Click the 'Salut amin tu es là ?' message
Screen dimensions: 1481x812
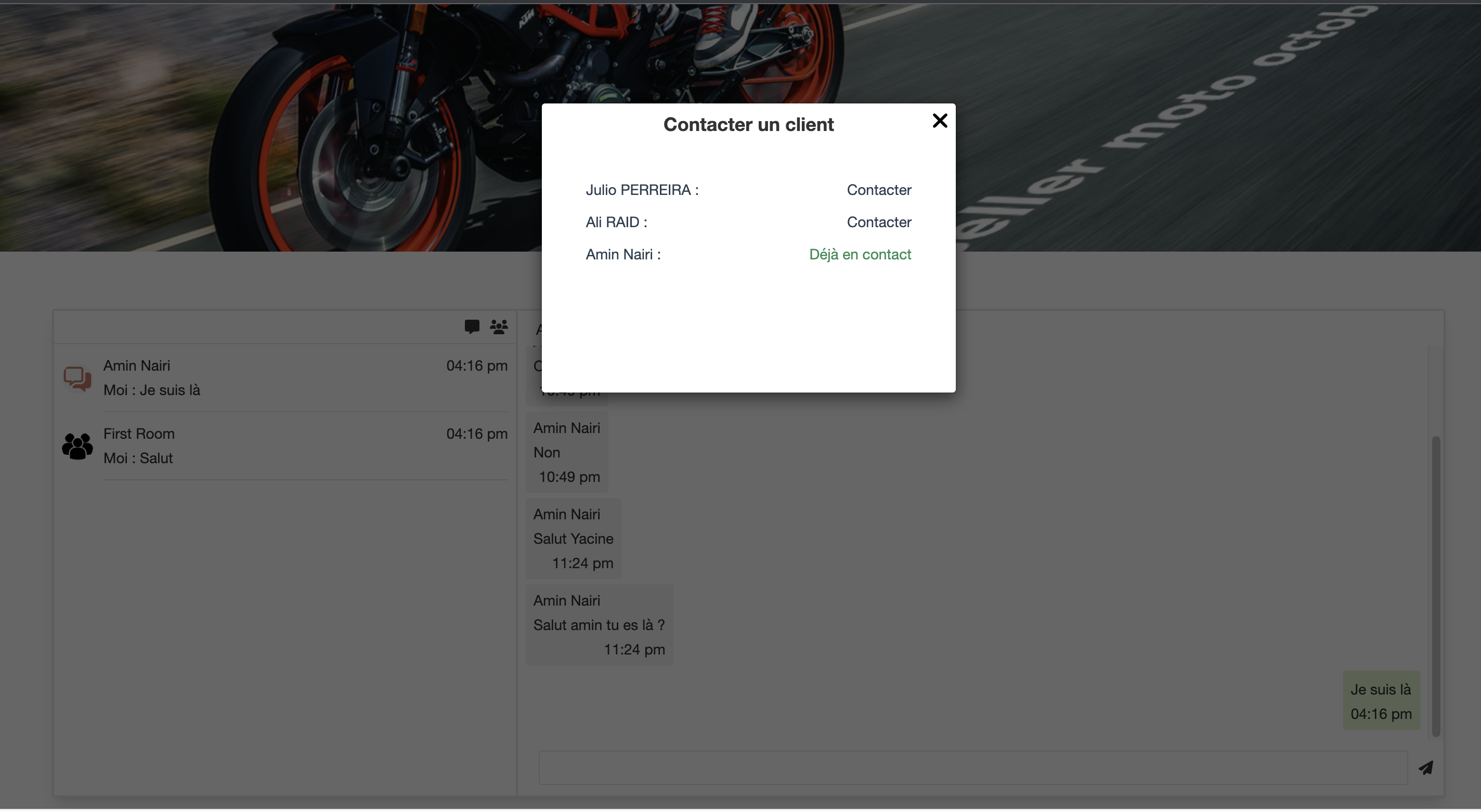pyautogui.click(x=599, y=625)
